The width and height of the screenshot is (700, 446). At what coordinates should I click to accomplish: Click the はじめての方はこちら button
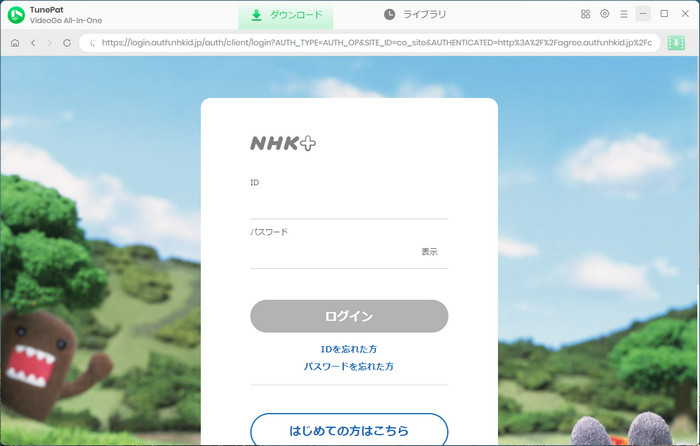(349, 430)
